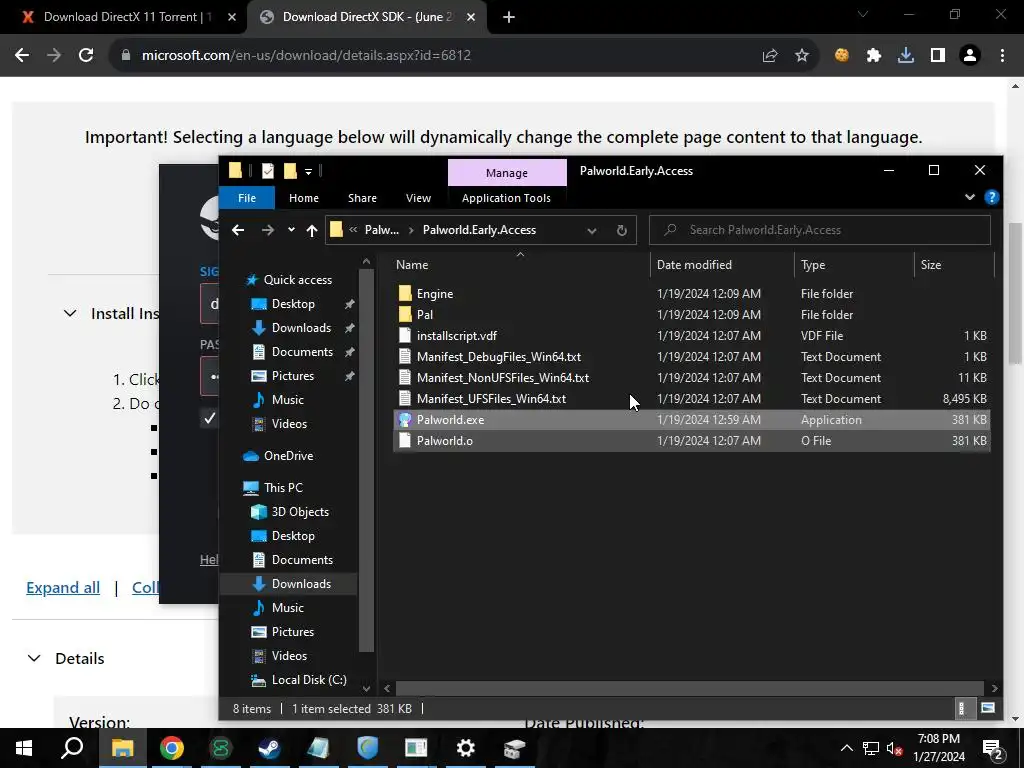
Task: Open the Chrome icon in the taskbar
Action: click(x=172, y=748)
